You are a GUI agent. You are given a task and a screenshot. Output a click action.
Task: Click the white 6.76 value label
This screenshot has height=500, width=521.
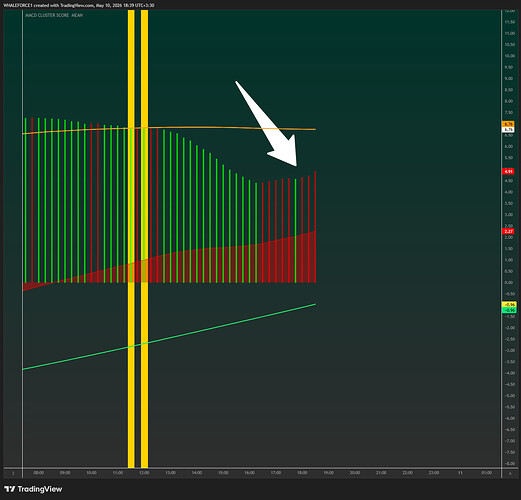pos(508,129)
